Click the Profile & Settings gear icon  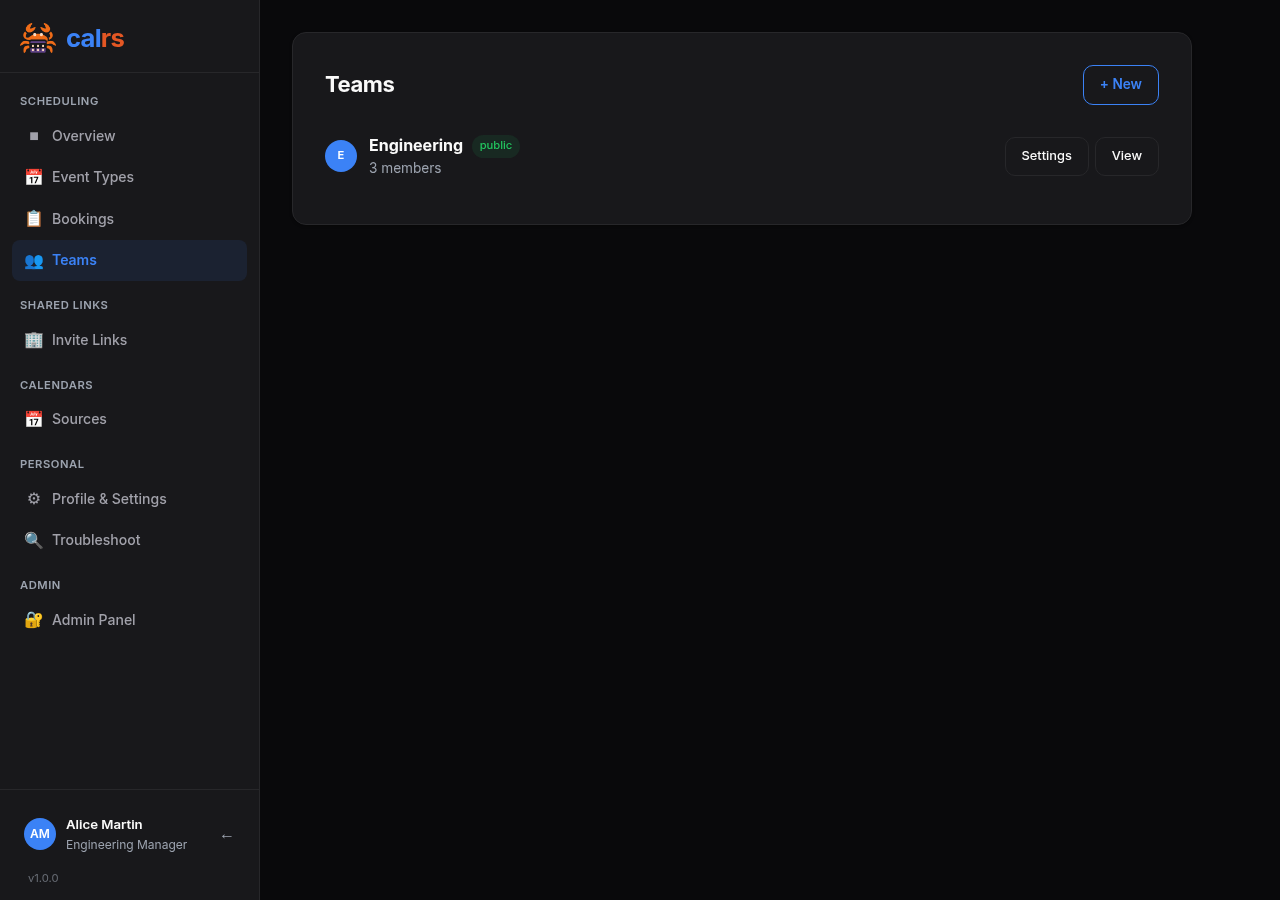tap(34, 499)
